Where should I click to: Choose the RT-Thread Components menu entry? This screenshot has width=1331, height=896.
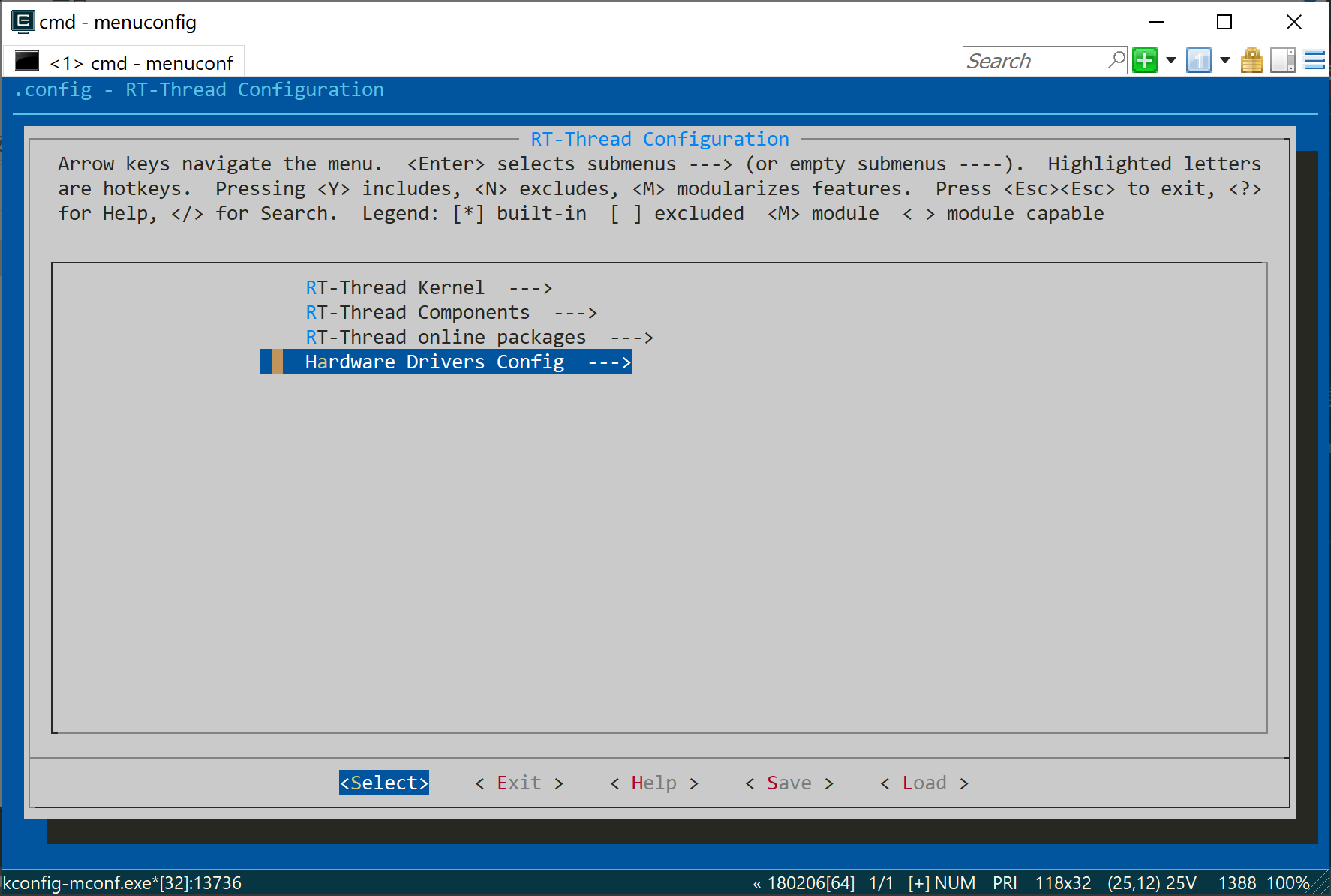click(418, 312)
